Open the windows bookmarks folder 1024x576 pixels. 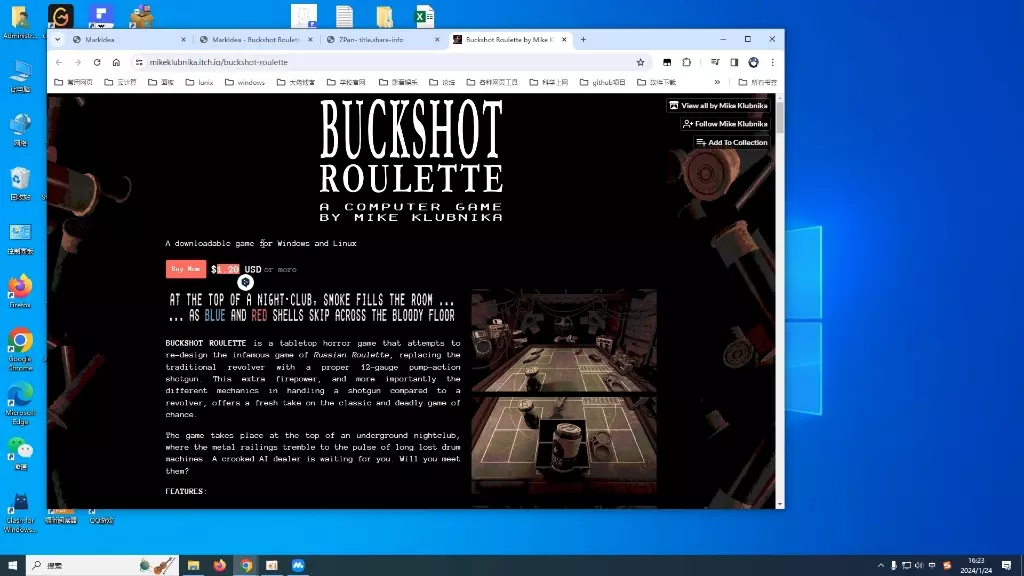click(x=245, y=82)
